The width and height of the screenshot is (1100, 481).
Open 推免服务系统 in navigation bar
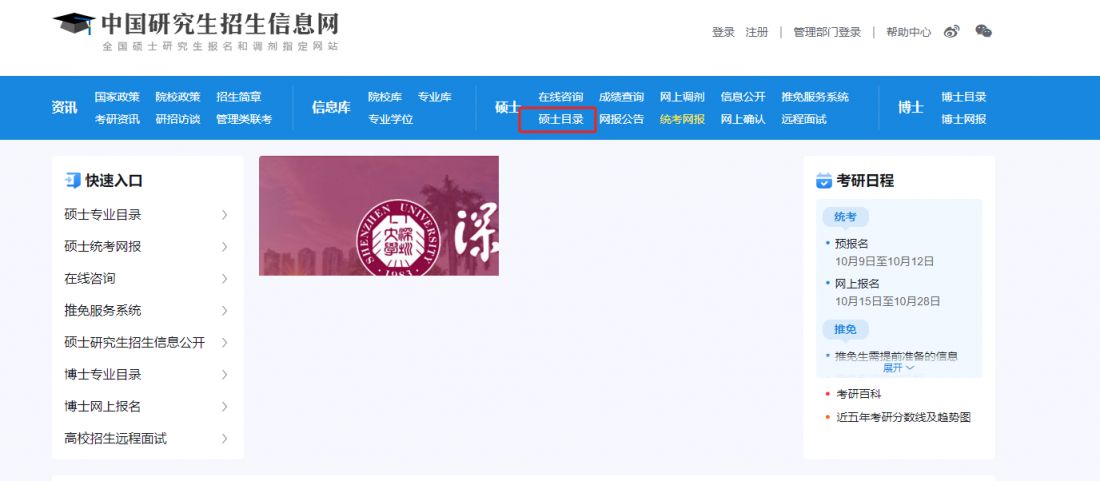click(x=815, y=97)
